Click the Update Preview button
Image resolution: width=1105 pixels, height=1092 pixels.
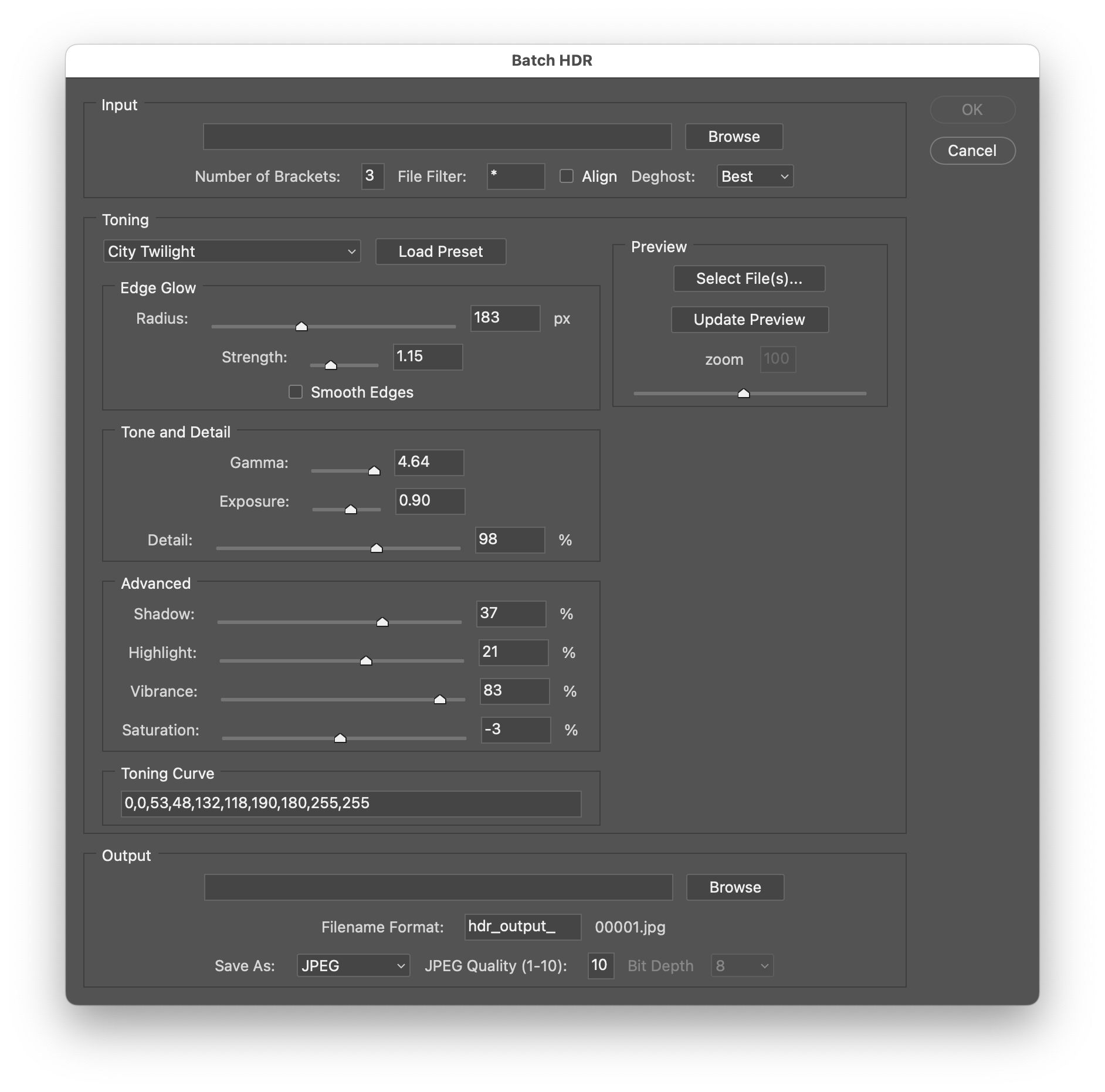pyautogui.click(x=750, y=320)
